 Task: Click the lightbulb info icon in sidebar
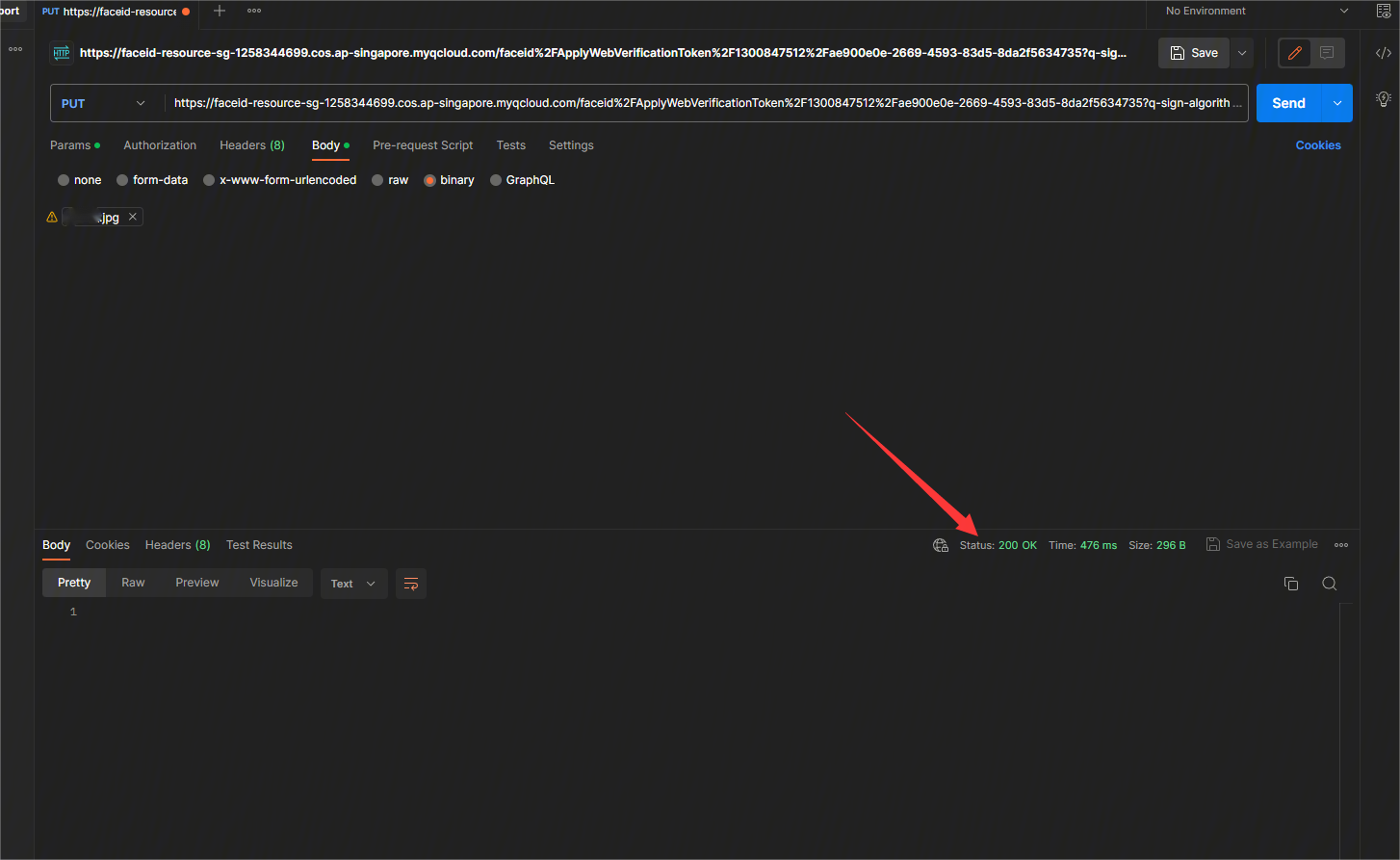(x=1383, y=98)
